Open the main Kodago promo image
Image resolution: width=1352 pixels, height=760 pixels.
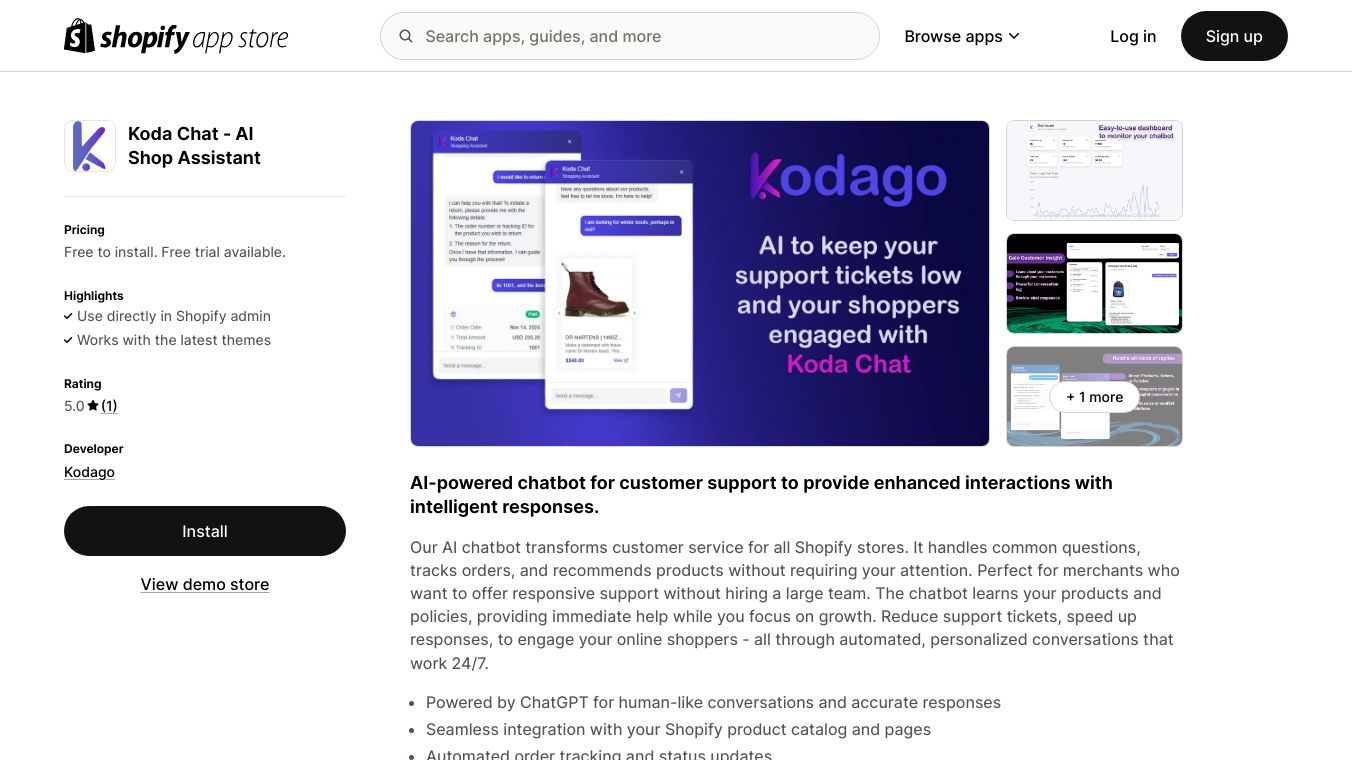click(700, 283)
